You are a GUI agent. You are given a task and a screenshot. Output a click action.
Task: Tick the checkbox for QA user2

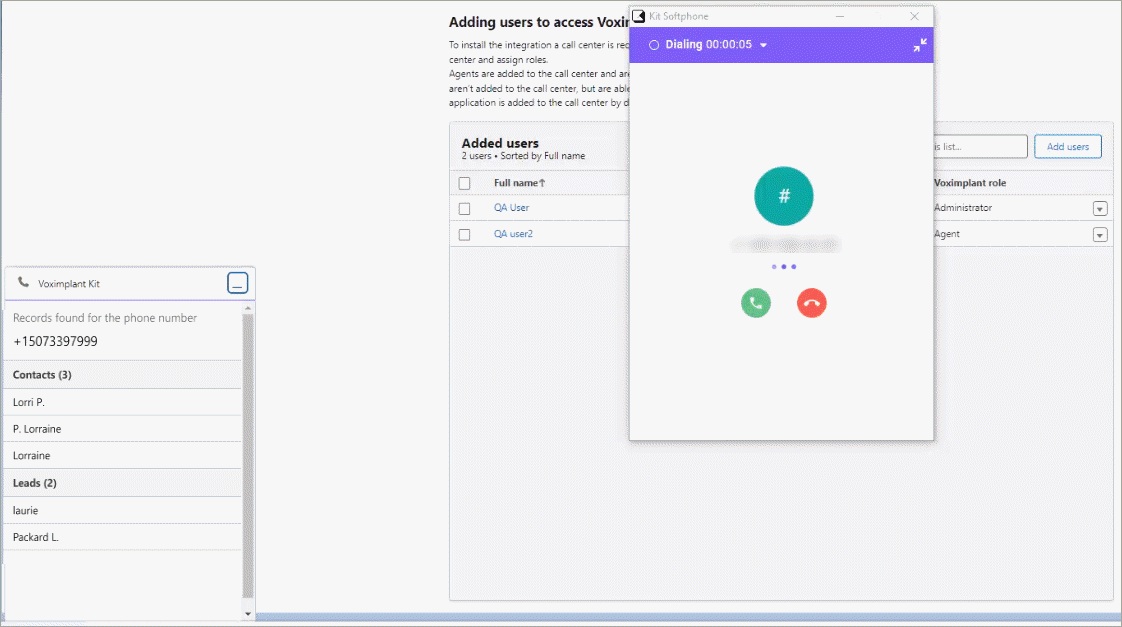[464, 235]
